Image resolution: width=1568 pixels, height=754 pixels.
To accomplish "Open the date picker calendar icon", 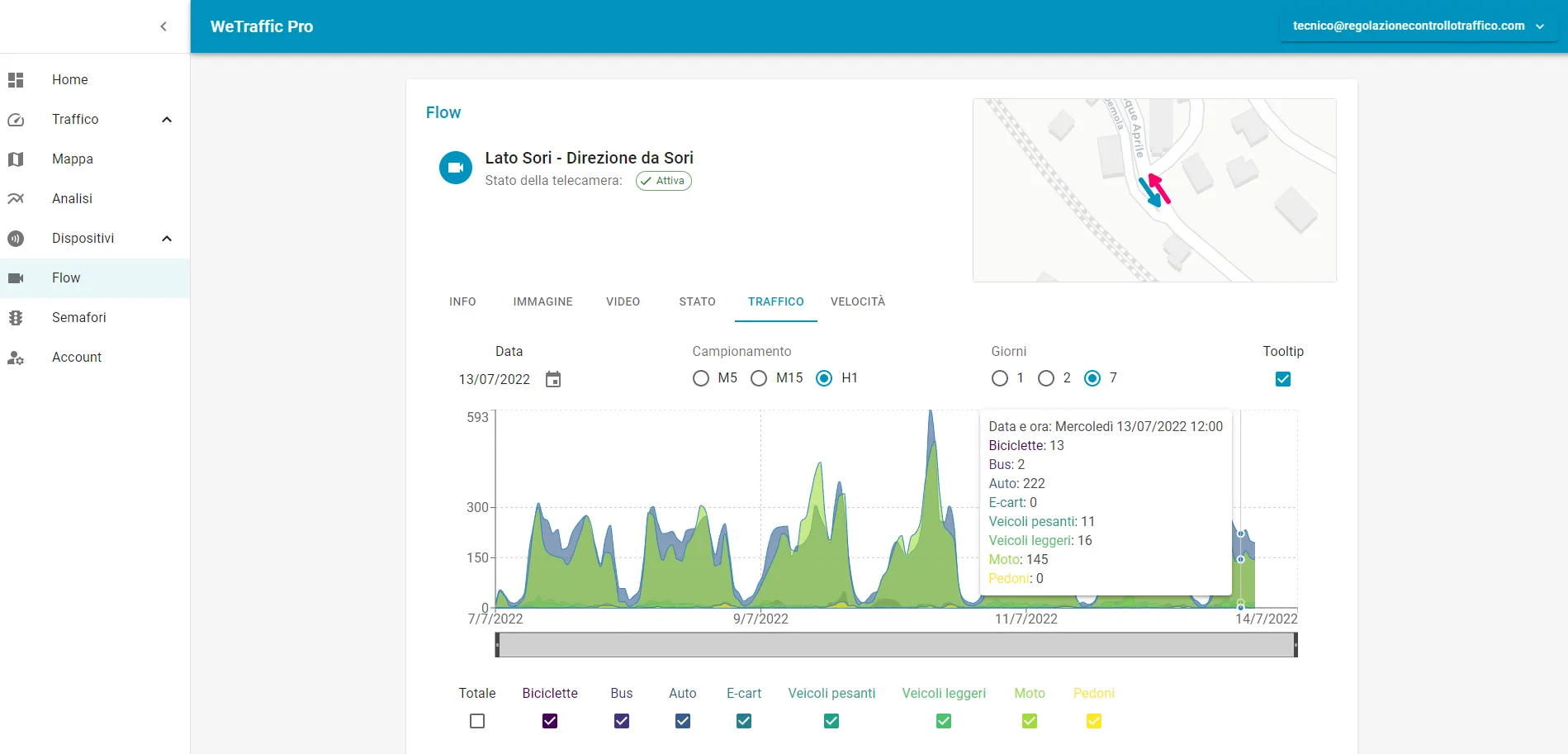I will point(553,379).
